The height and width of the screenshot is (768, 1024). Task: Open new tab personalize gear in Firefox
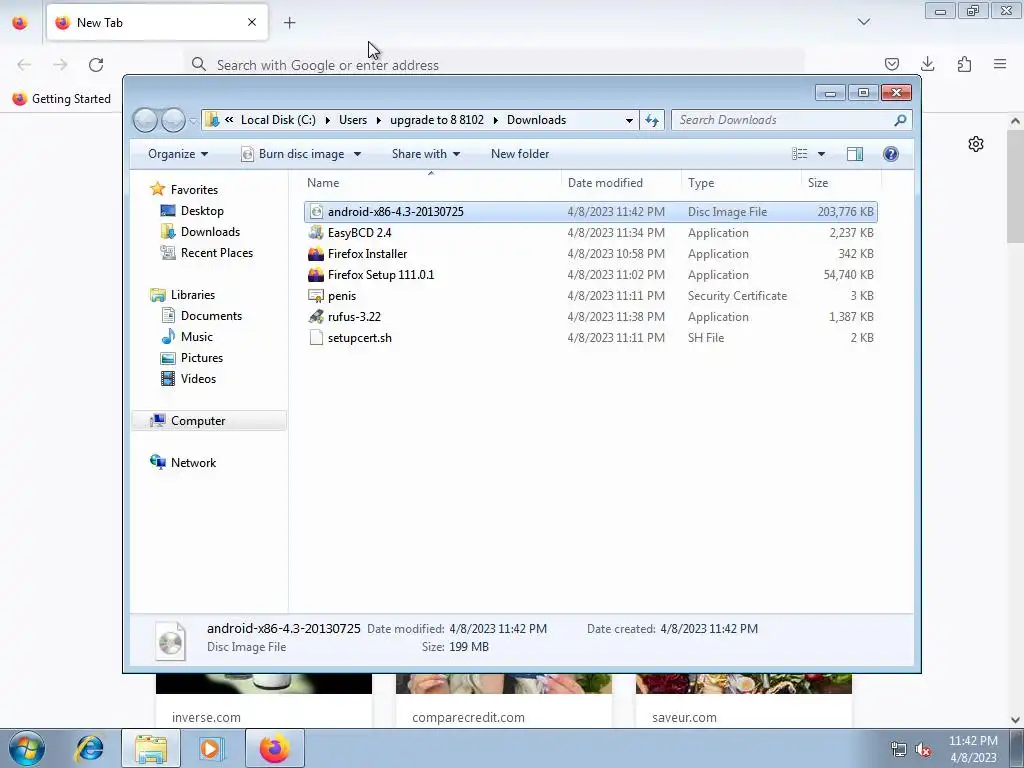[x=976, y=144]
